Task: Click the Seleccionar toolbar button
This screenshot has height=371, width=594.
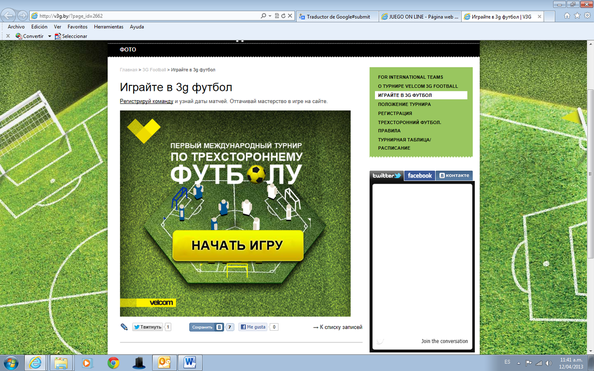Action: pos(71,36)
